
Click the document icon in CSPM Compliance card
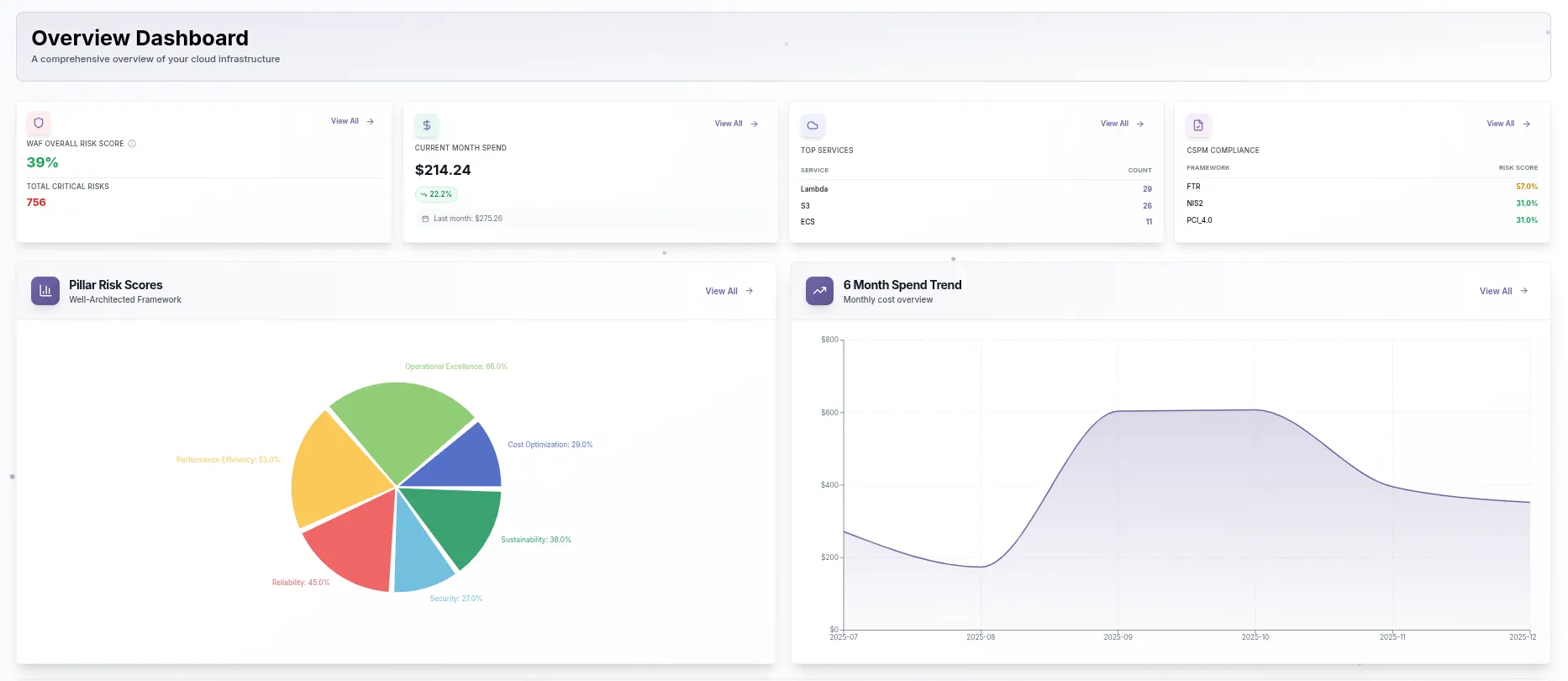[x=1198, y=125]
